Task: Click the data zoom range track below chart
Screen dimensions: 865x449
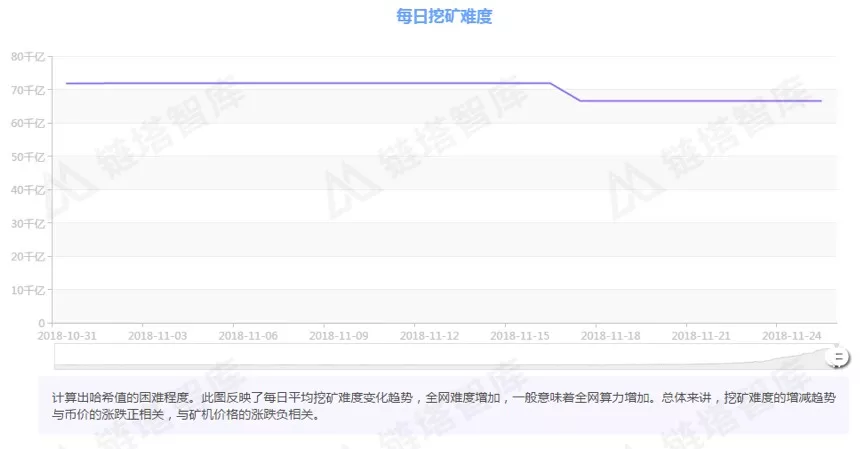Action: (445, 357)
